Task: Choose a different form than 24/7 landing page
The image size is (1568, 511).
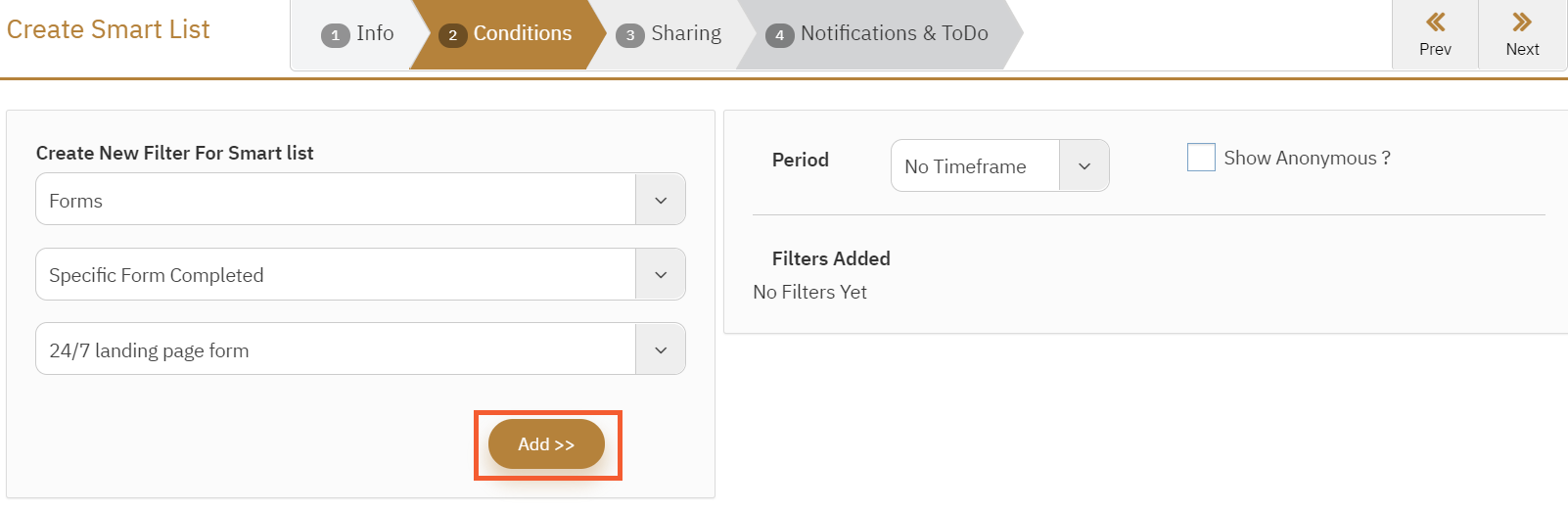Action: [335, 349]
